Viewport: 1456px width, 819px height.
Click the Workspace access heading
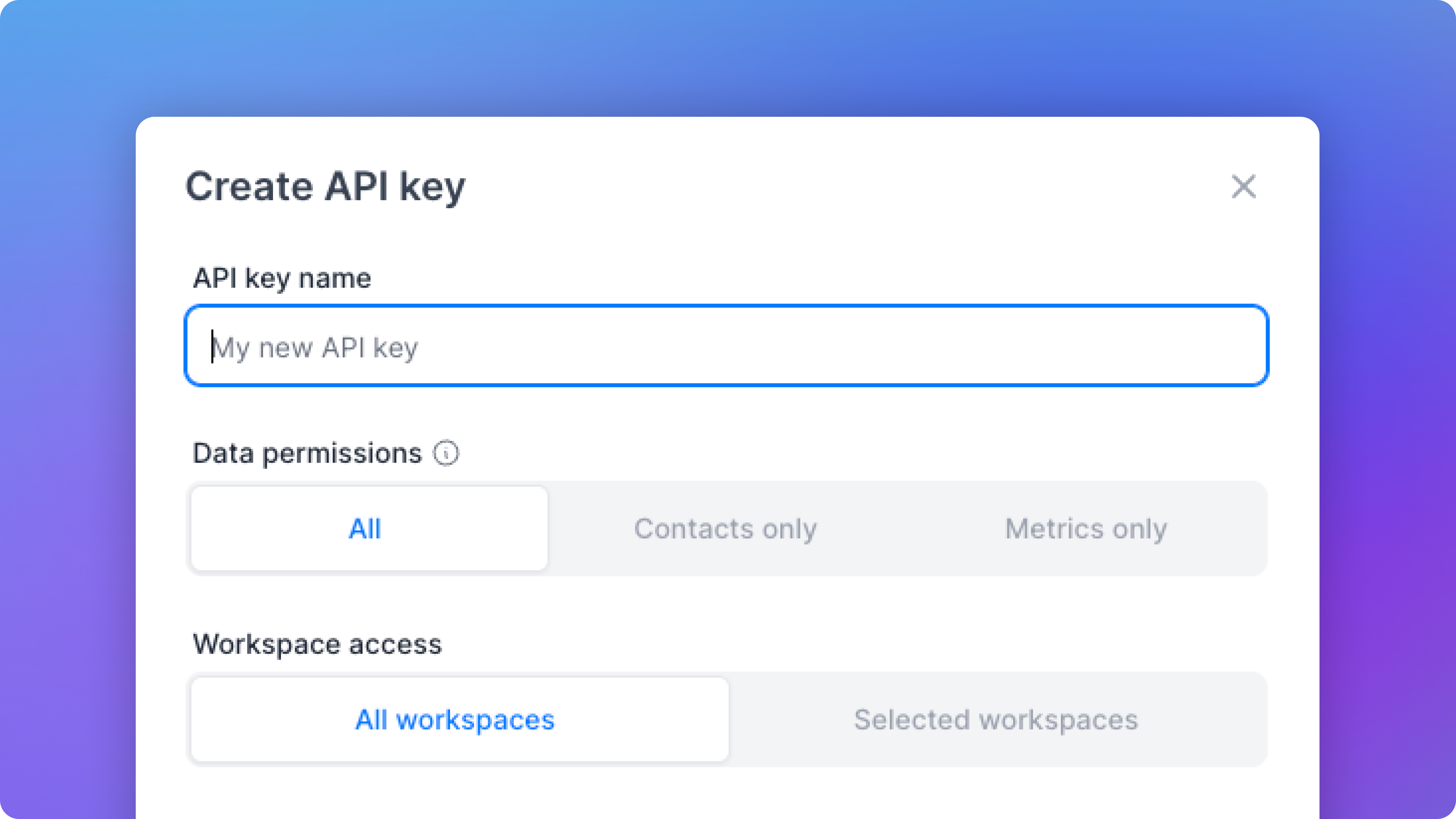(318, 644)
